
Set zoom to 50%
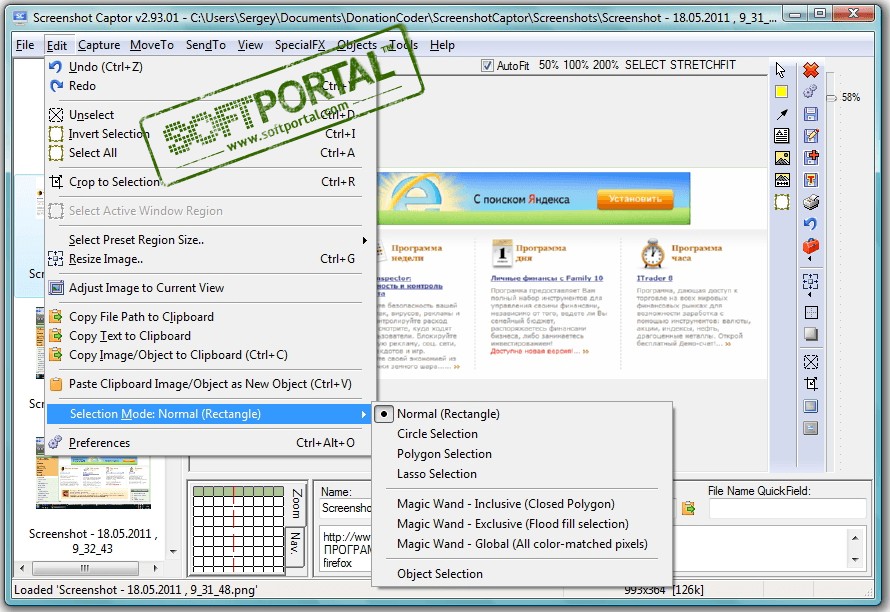coord(548,65)
